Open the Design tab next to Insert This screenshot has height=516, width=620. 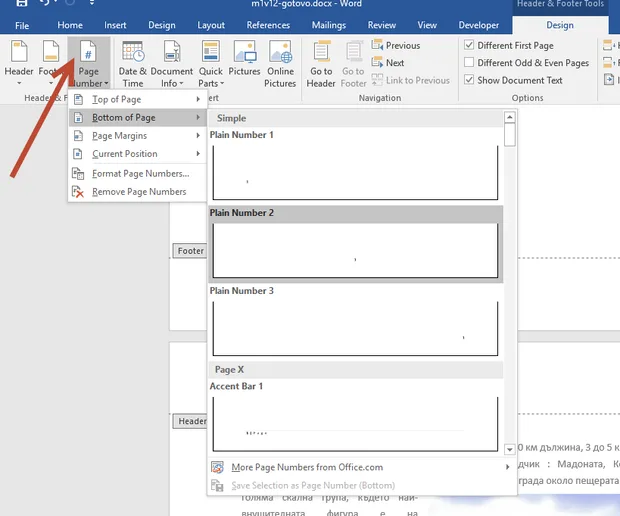point(162,25)
